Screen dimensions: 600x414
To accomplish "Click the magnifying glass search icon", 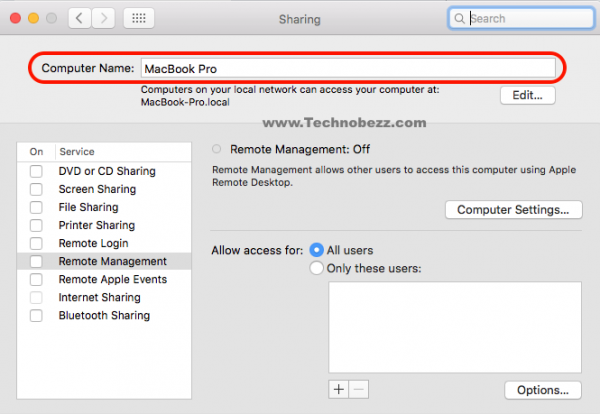I will coord(459,18).
